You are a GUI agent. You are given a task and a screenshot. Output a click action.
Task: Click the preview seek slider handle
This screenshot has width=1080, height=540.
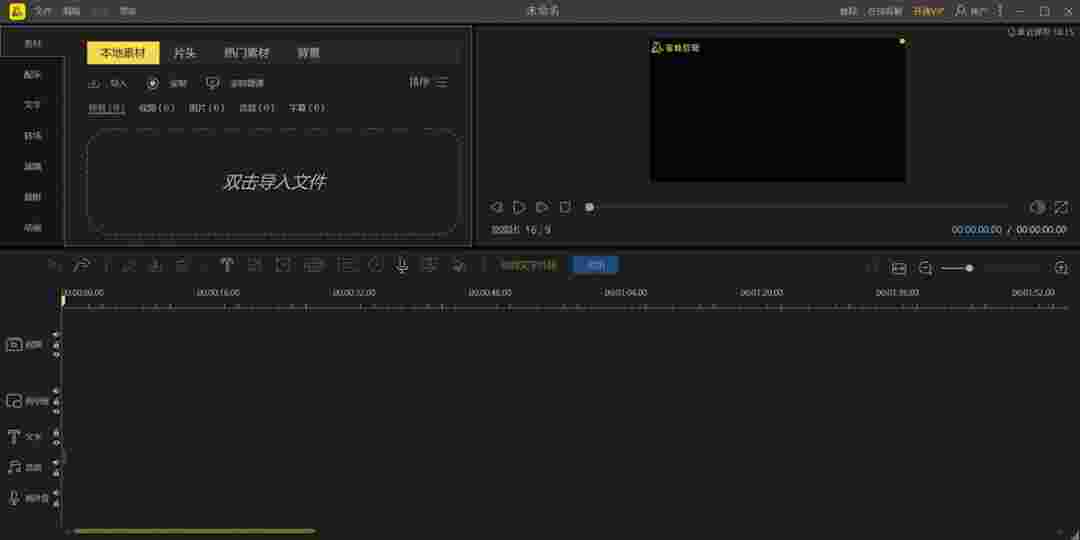click(x=589, y=207)
